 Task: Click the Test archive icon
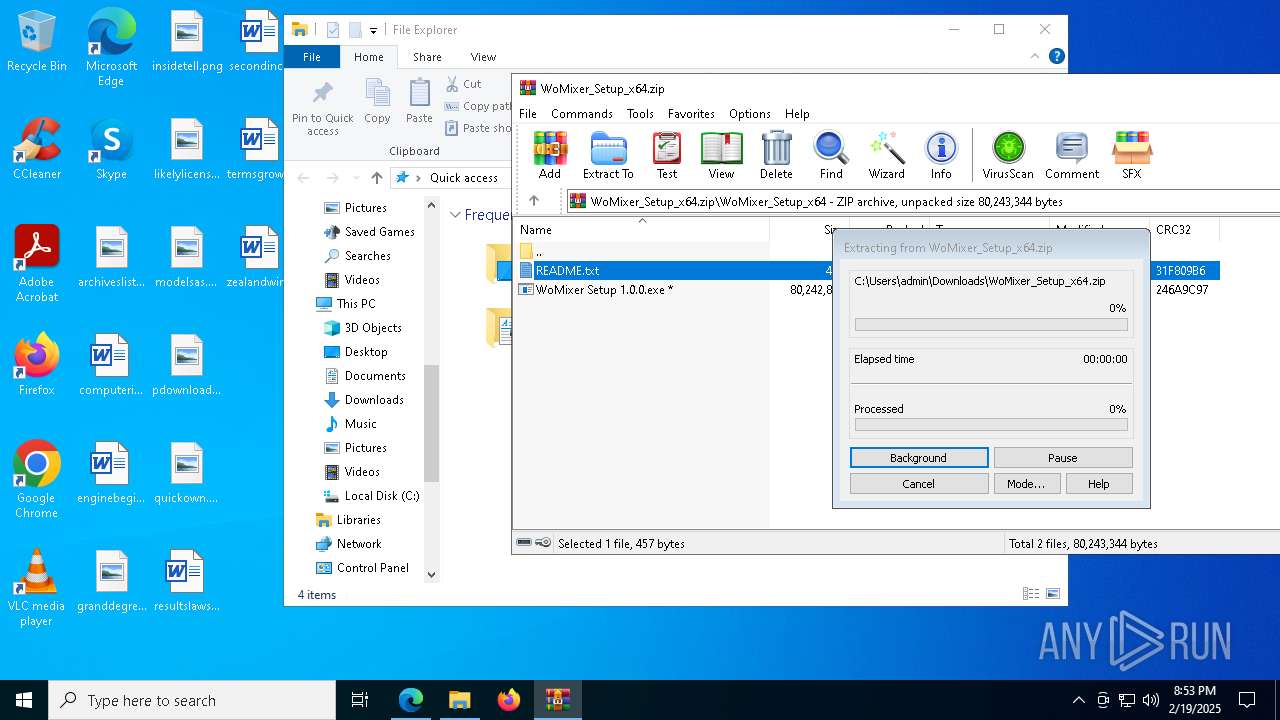tap(667, 155)
